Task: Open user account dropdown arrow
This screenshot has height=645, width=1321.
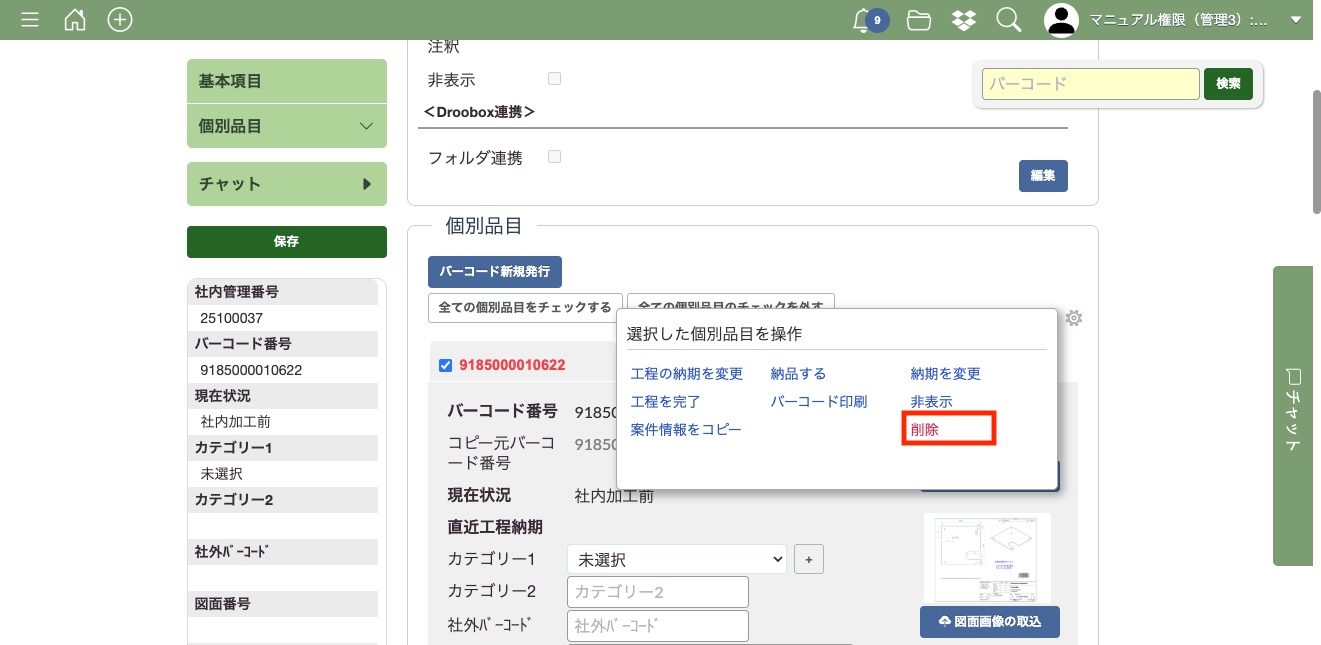Action: click(x=1296, y=20)
